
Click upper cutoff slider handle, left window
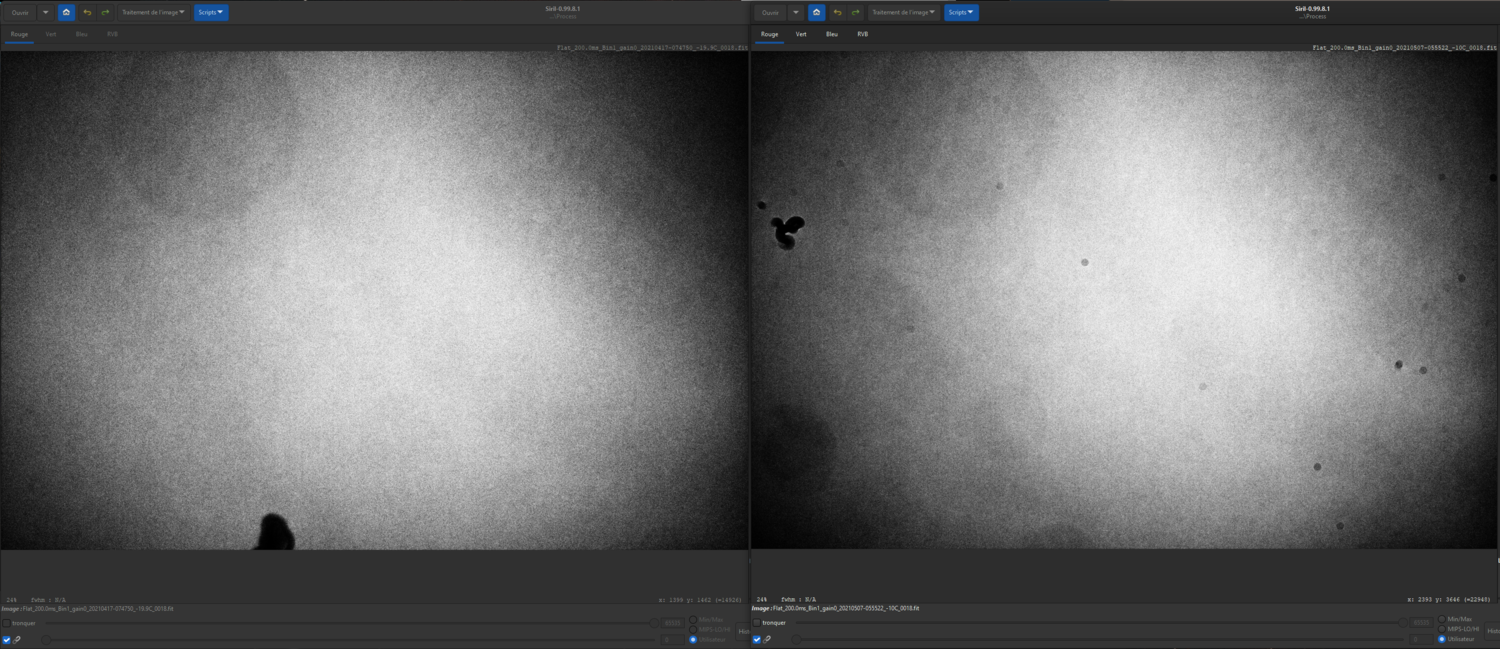(x=654, y=623)
